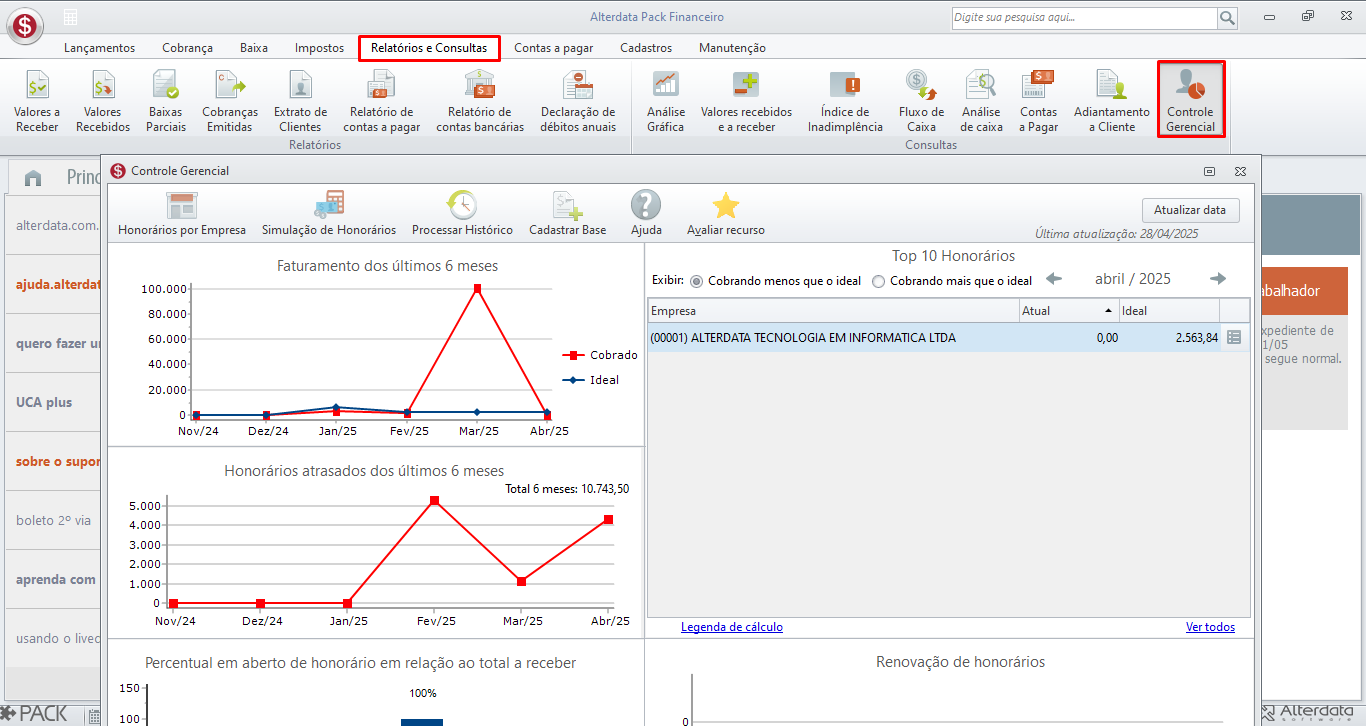The width and height of the screenshot is (1366, 726).
Task: Click Atualizar data button
Action: (1190, 210)
